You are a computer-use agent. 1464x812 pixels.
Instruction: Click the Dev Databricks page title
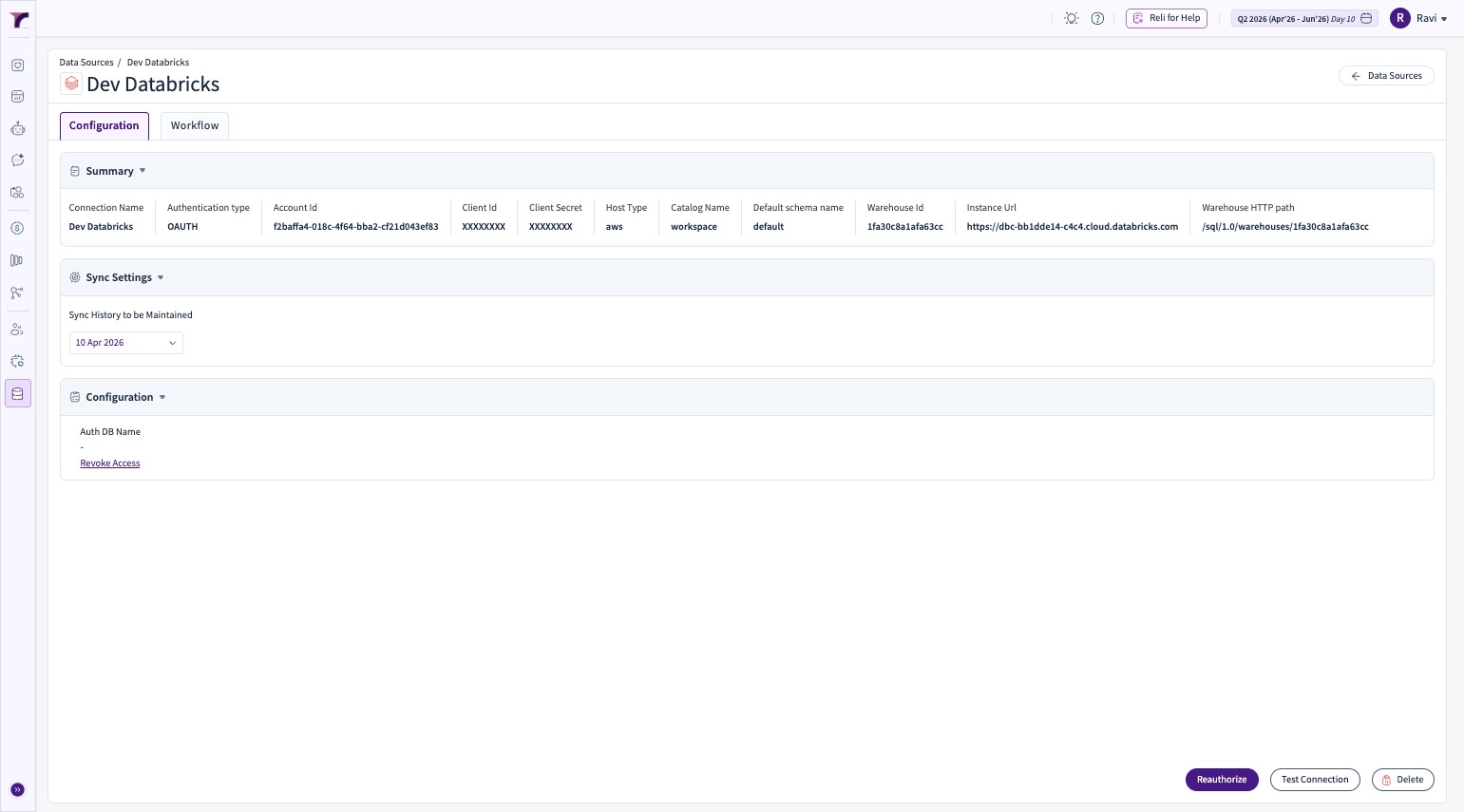pos(153,85)
